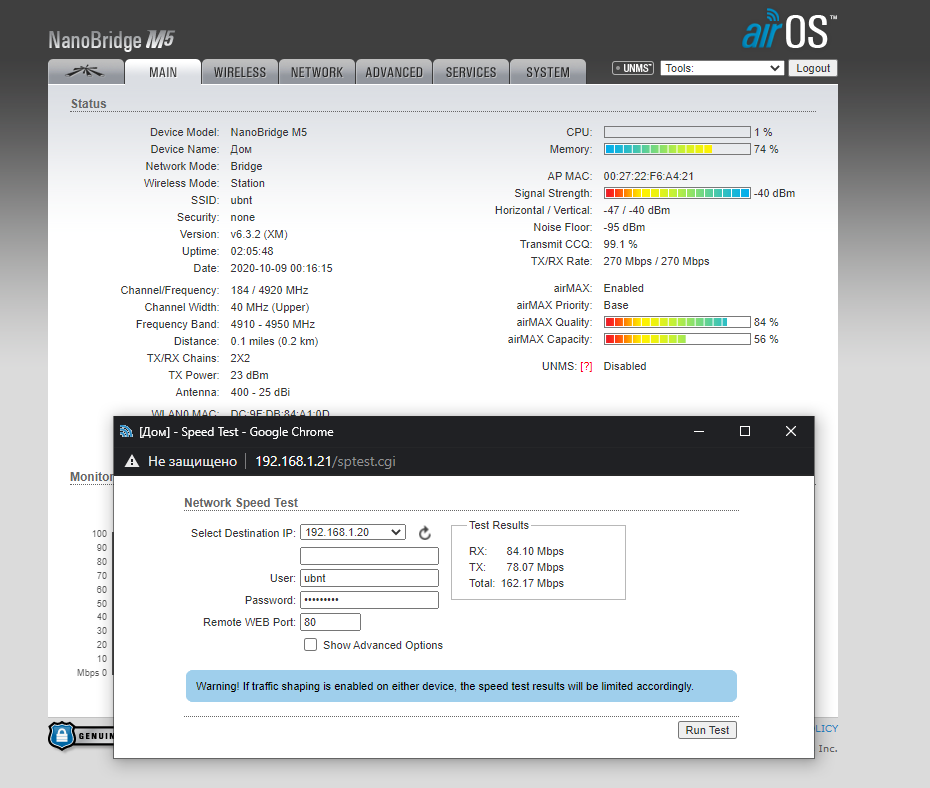Click the CPU usage bar
Viewport: 930px width, 788px height.
677,132
